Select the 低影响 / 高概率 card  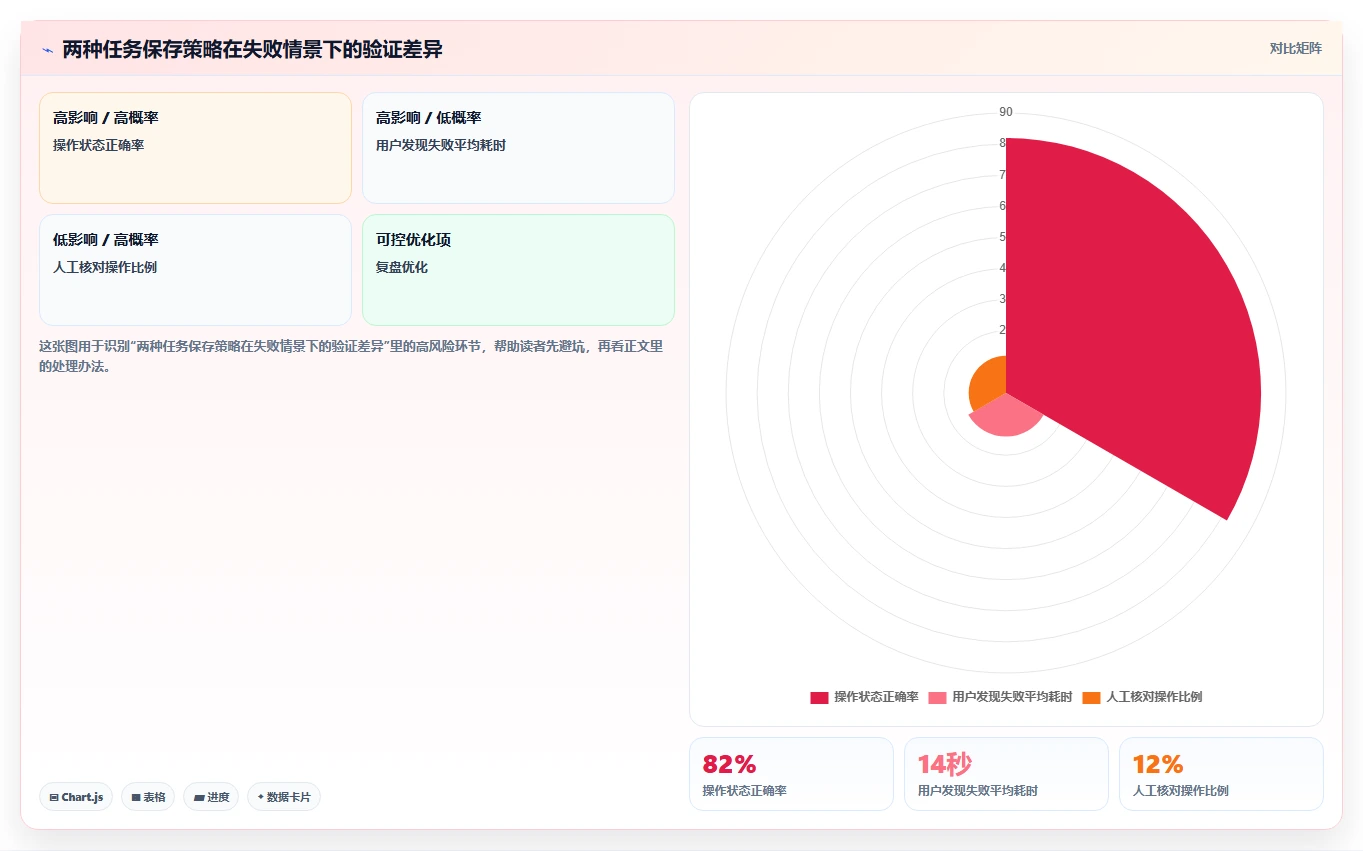point(195,270)
